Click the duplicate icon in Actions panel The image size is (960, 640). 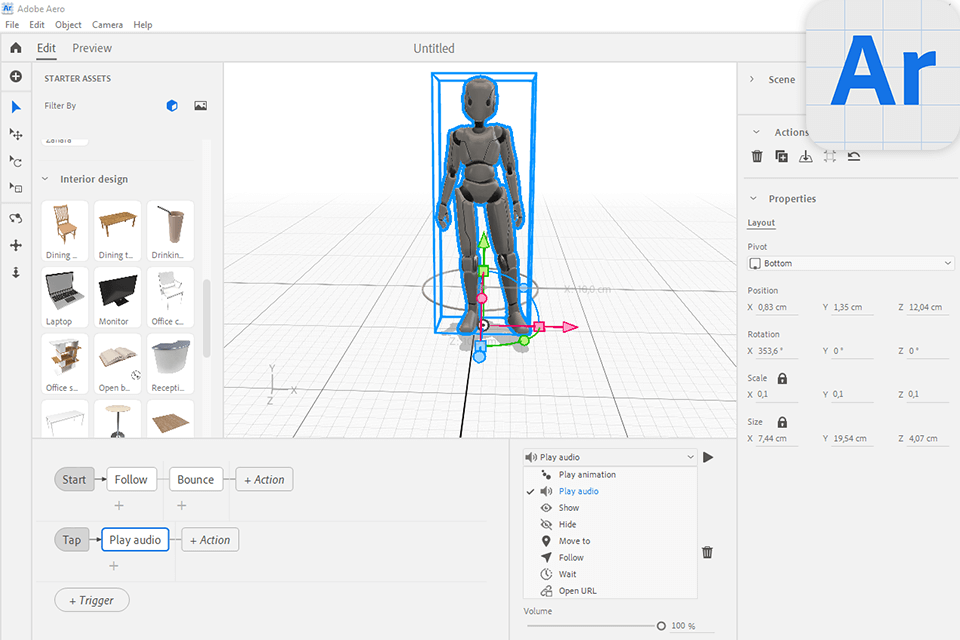point(781,156)
